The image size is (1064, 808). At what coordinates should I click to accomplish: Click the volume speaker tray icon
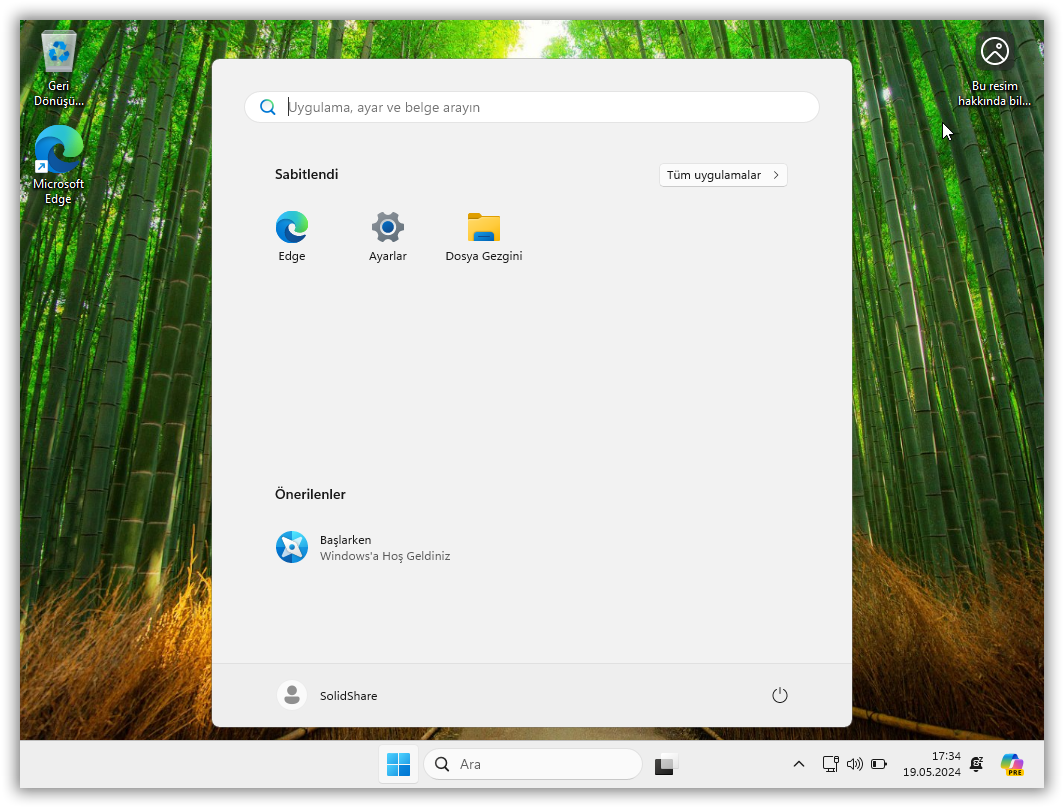pos(854,764)
